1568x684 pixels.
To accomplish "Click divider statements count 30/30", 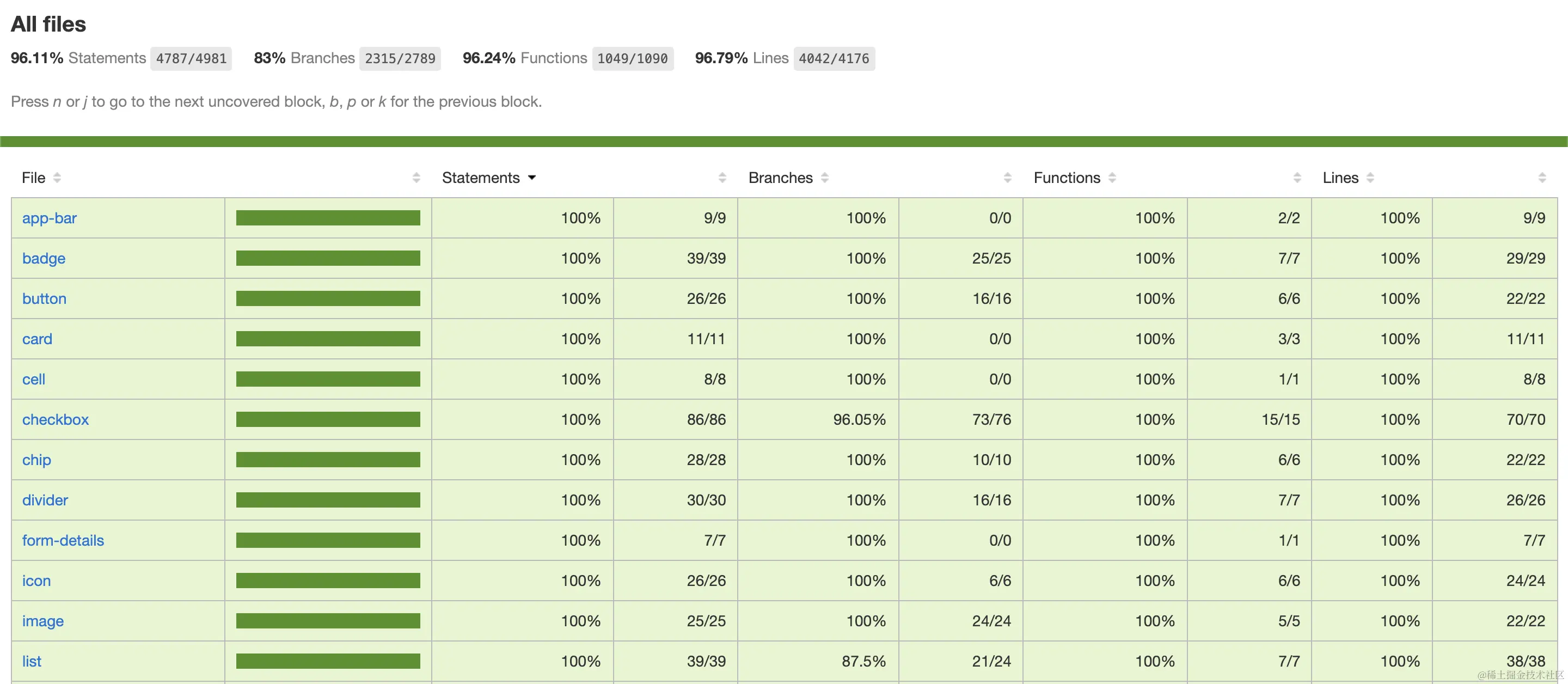I will [x=706, y=500].
